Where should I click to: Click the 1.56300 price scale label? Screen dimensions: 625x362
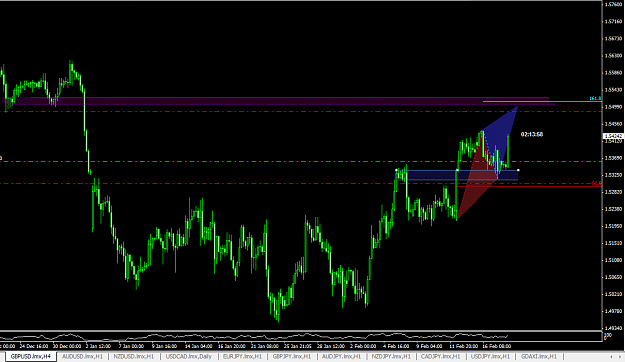click(613, 56)
